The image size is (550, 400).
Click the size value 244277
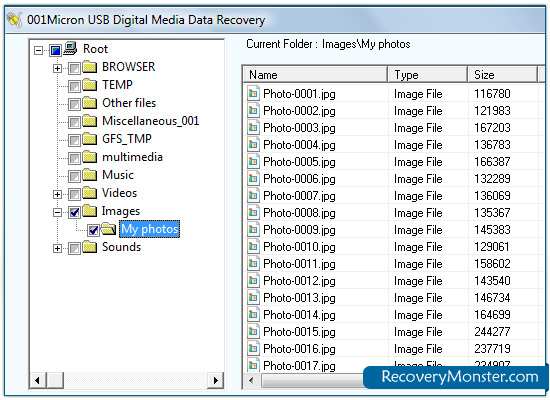pyautogui.click(x=492, y=332)
